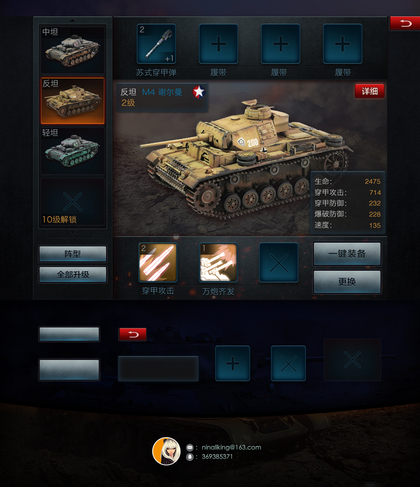The image size is (420, 487).
Task: Open the 阵型 formation button
Action: click(x=73, y=254)
